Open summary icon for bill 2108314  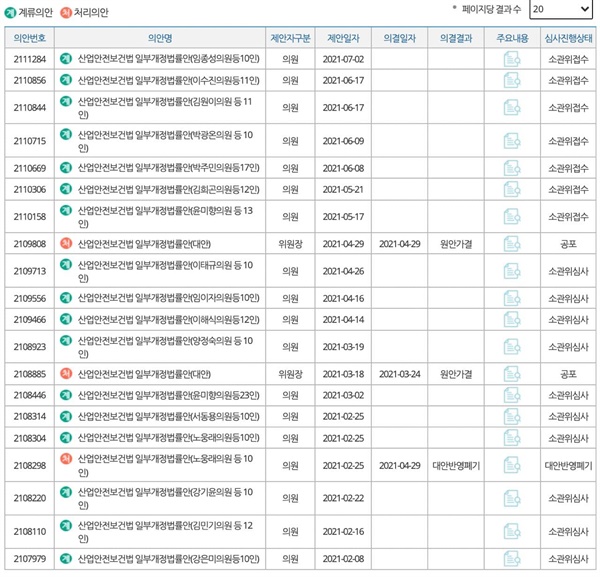(x=512, y=416)
